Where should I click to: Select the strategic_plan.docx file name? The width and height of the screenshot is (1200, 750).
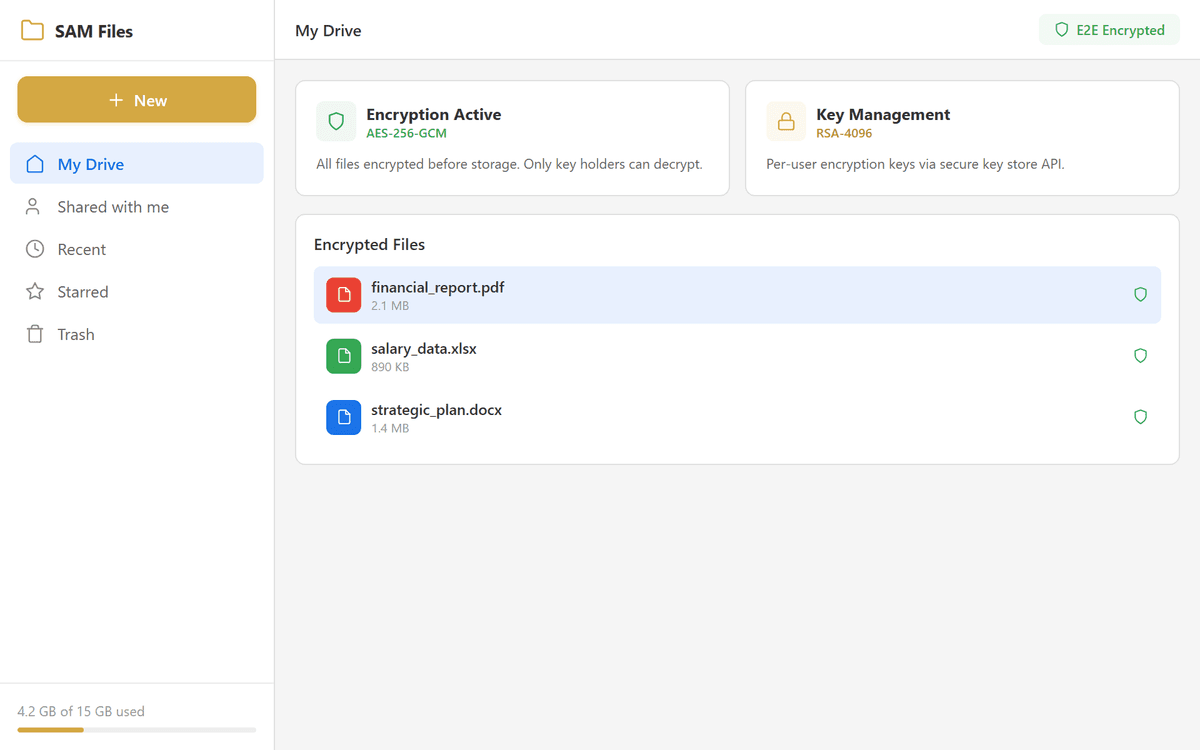point(436,410)
